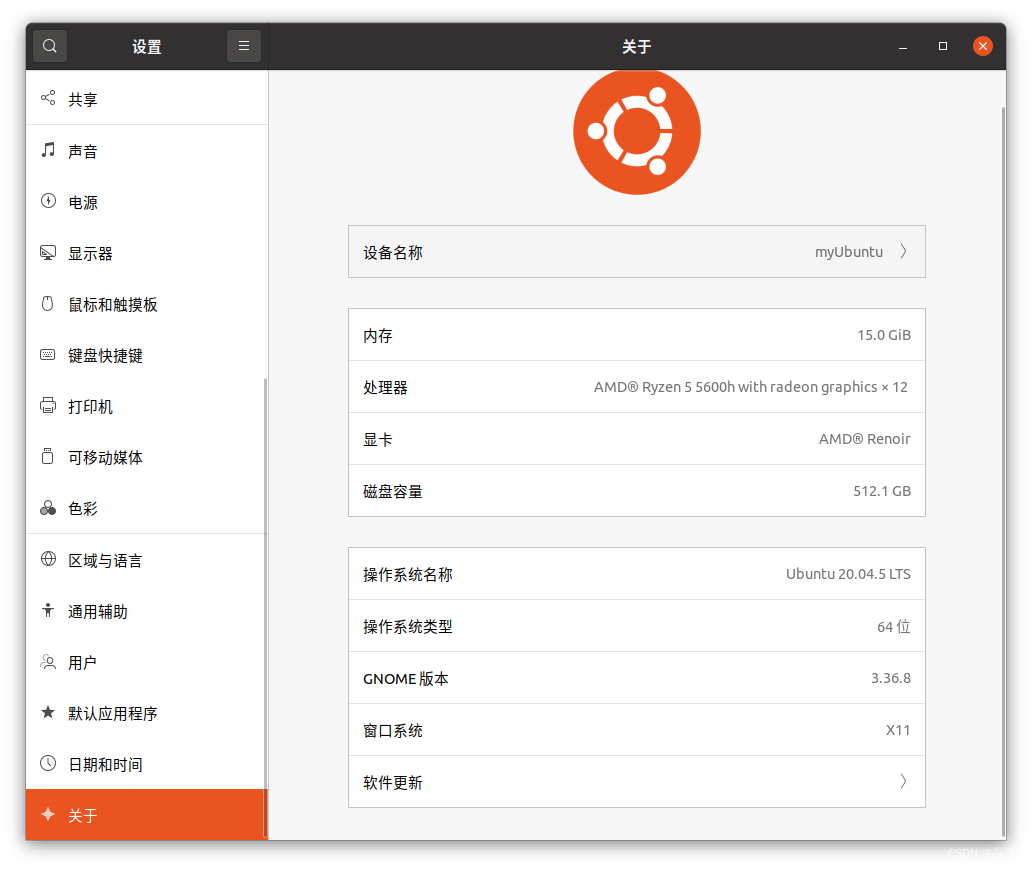
Task: Click the 声音 sound note icon
Action: pos(47,150)
